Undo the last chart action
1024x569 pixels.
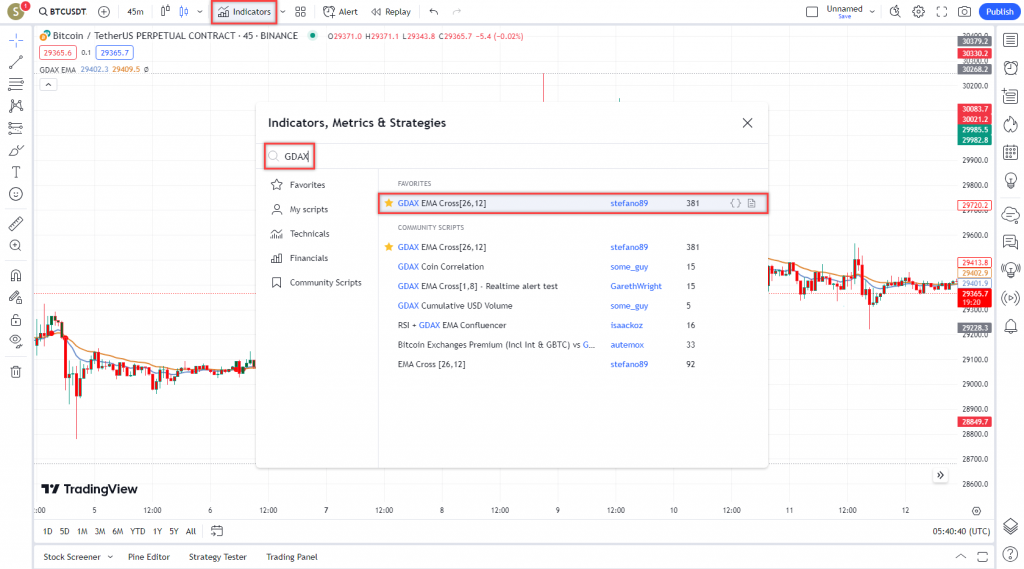pos(434,12)
